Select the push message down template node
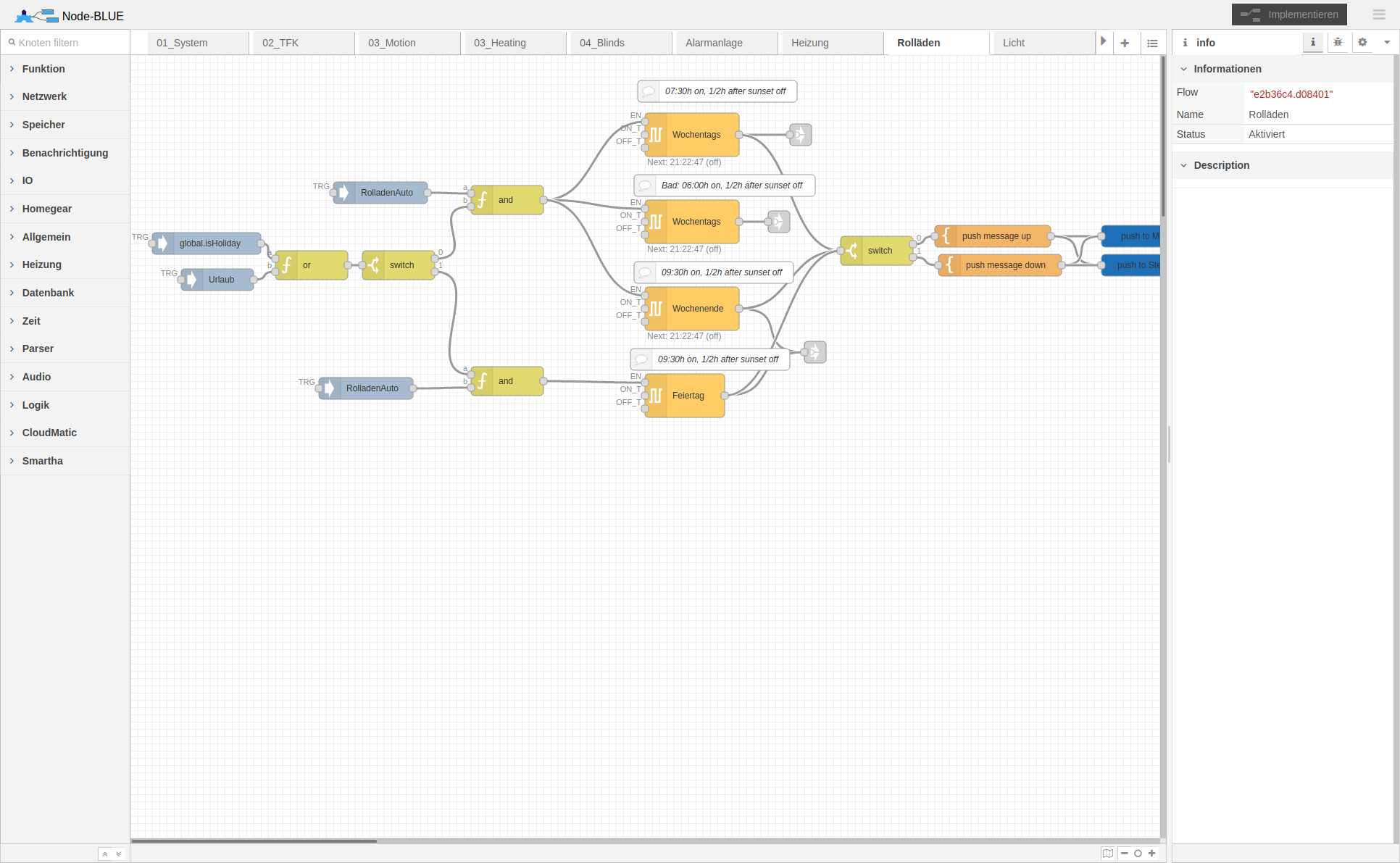 coord(1000,265)
